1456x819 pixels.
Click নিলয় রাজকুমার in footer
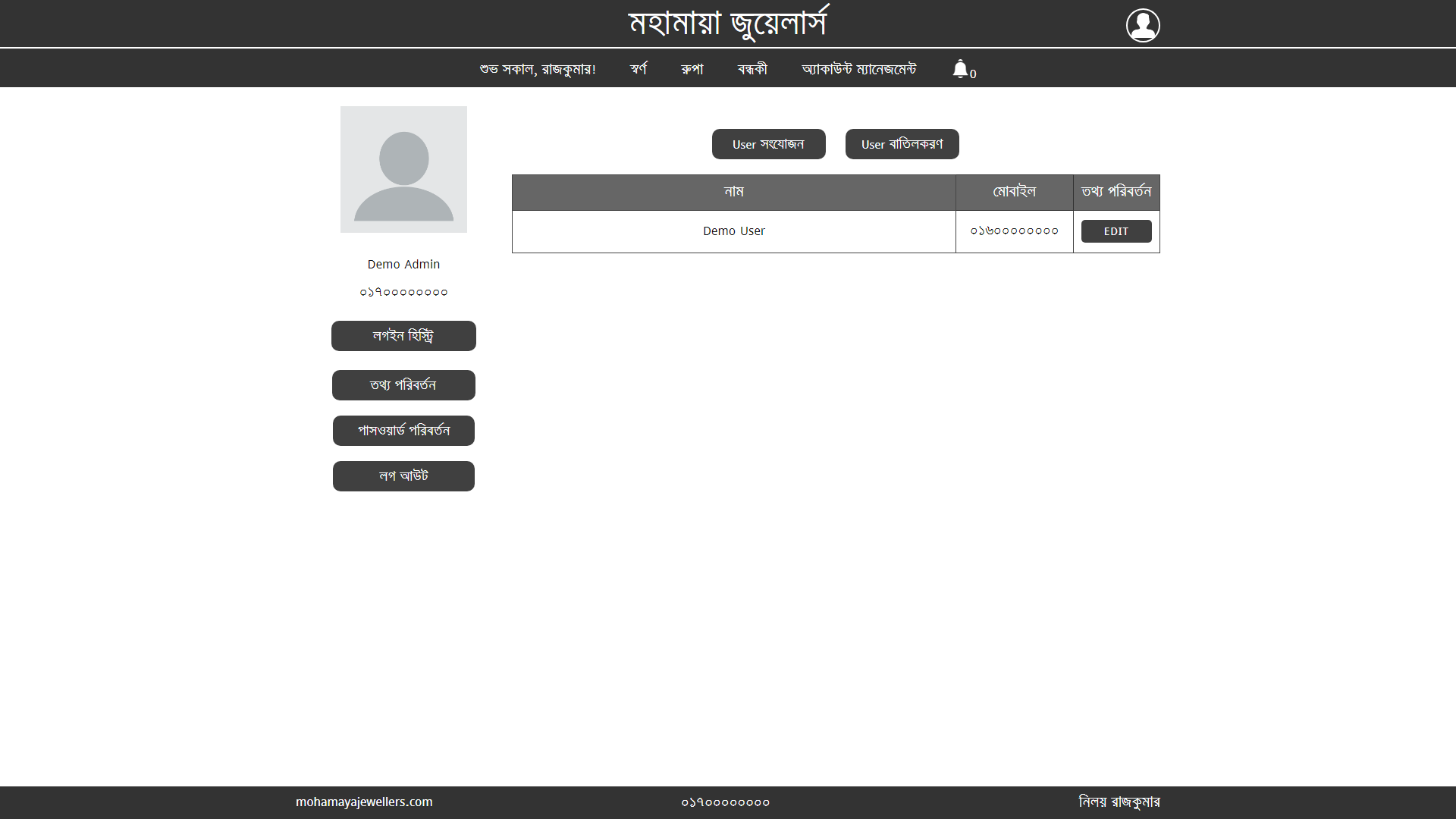(x=1119, y=802)
